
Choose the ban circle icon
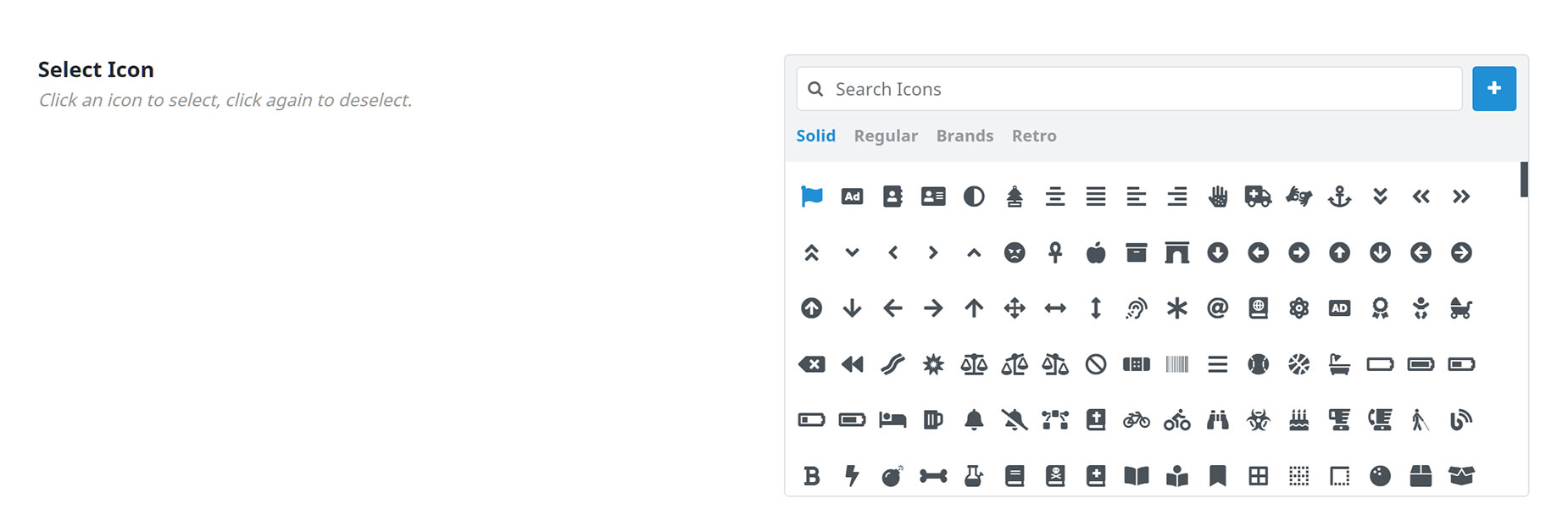(x=1096, y=364)
